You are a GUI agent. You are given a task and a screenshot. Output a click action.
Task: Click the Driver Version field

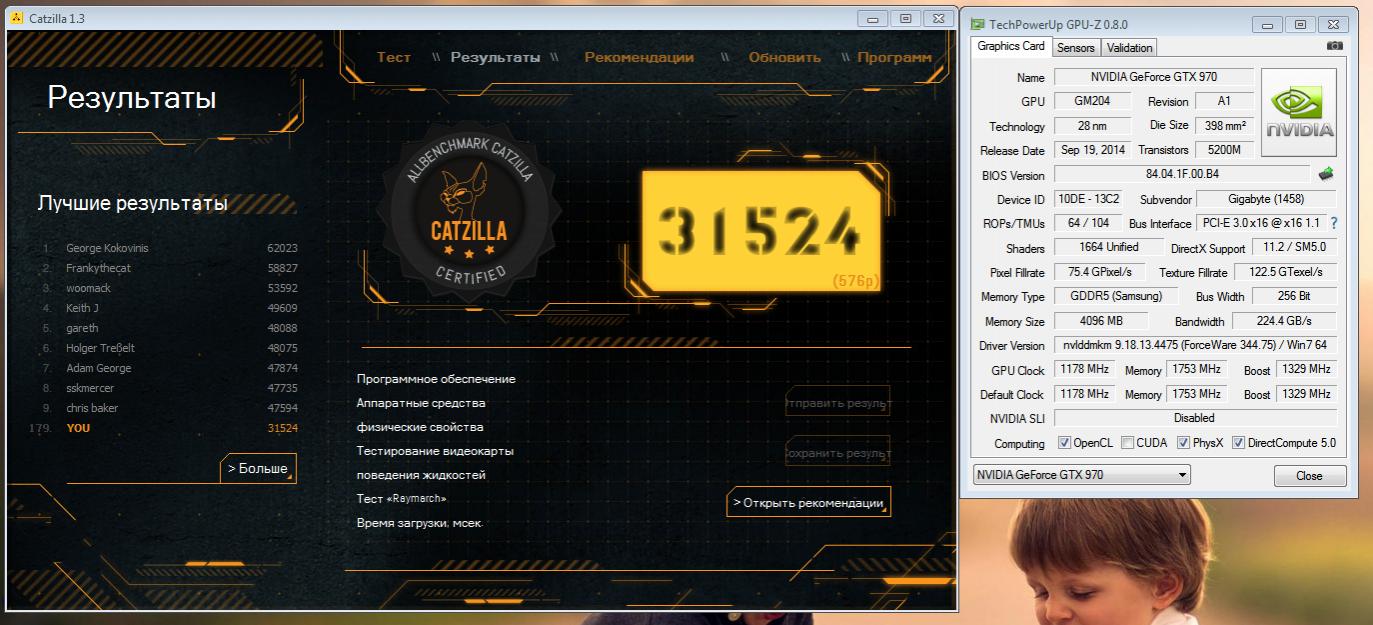pos(1195,345)
